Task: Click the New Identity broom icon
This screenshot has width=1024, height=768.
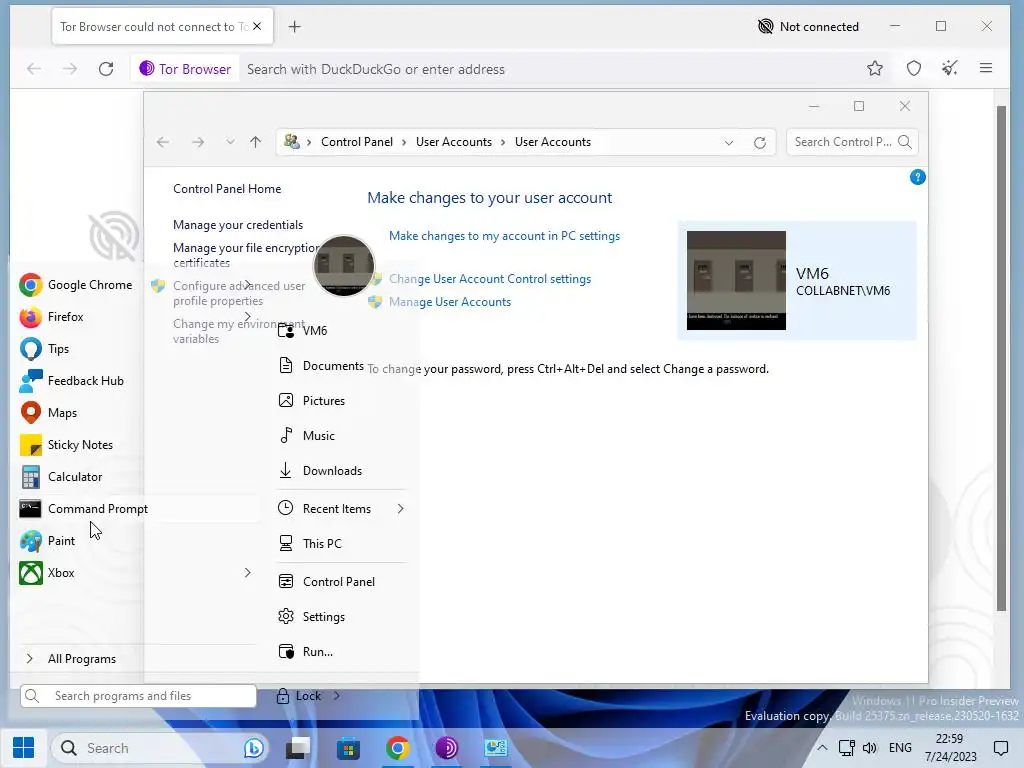Action: pyautogui.click(x=950, y=68)
